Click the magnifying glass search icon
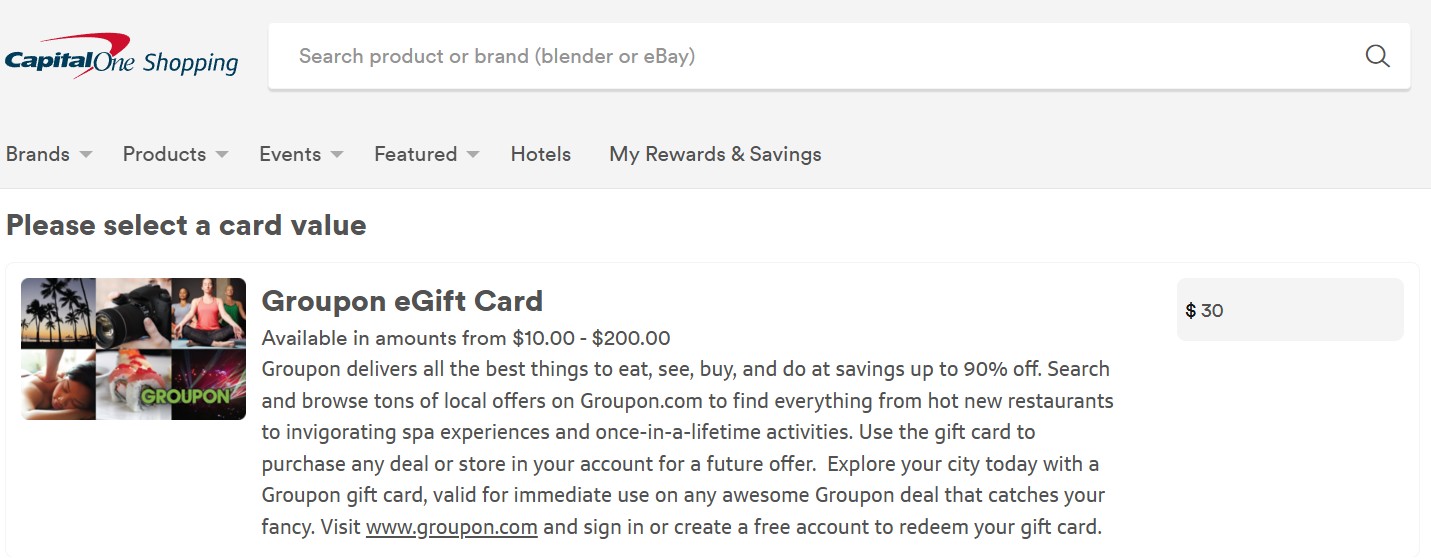The height and width of the screenshot is (559, 1431). coord(1377,56)
